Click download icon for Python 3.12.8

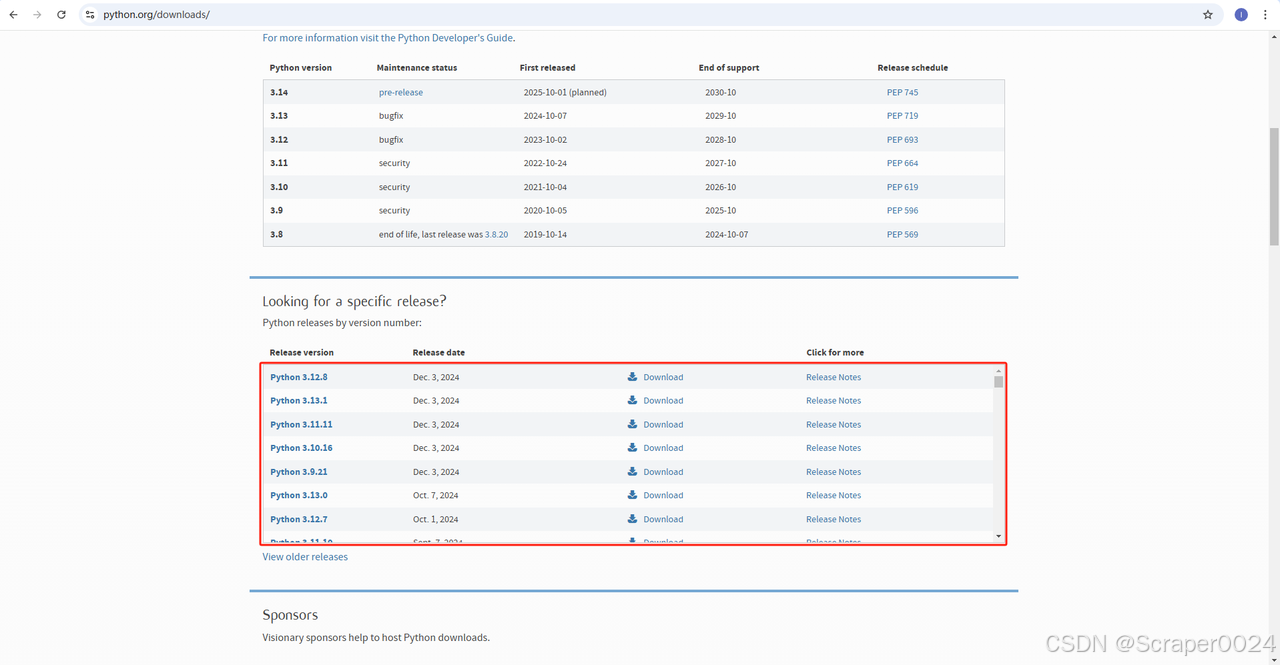(x=632, y=377)
